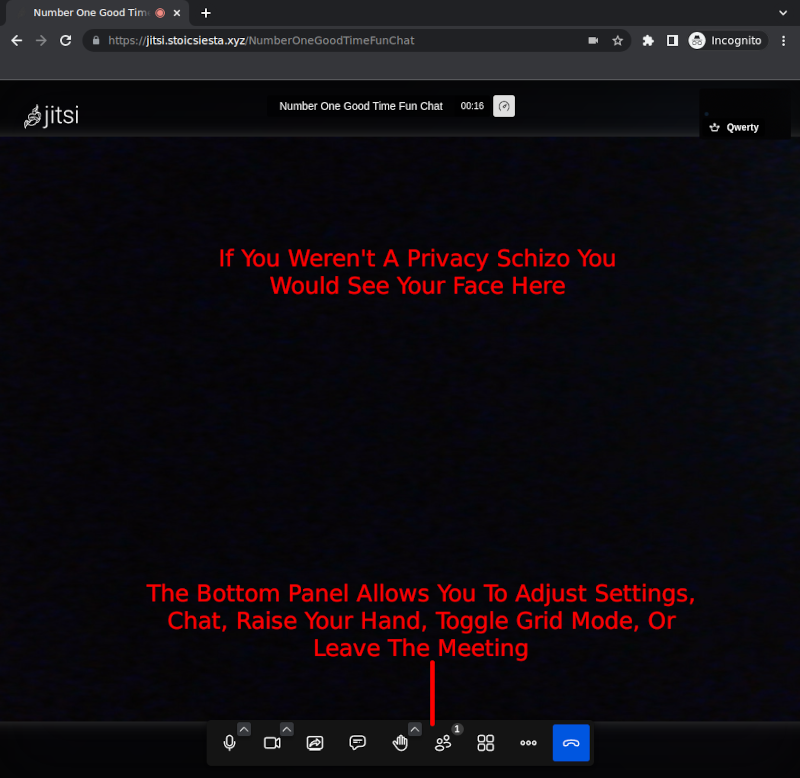Open the participants pane
This screenshot has width=800, height=778.
pyautogui.click(x=443, y=743)
